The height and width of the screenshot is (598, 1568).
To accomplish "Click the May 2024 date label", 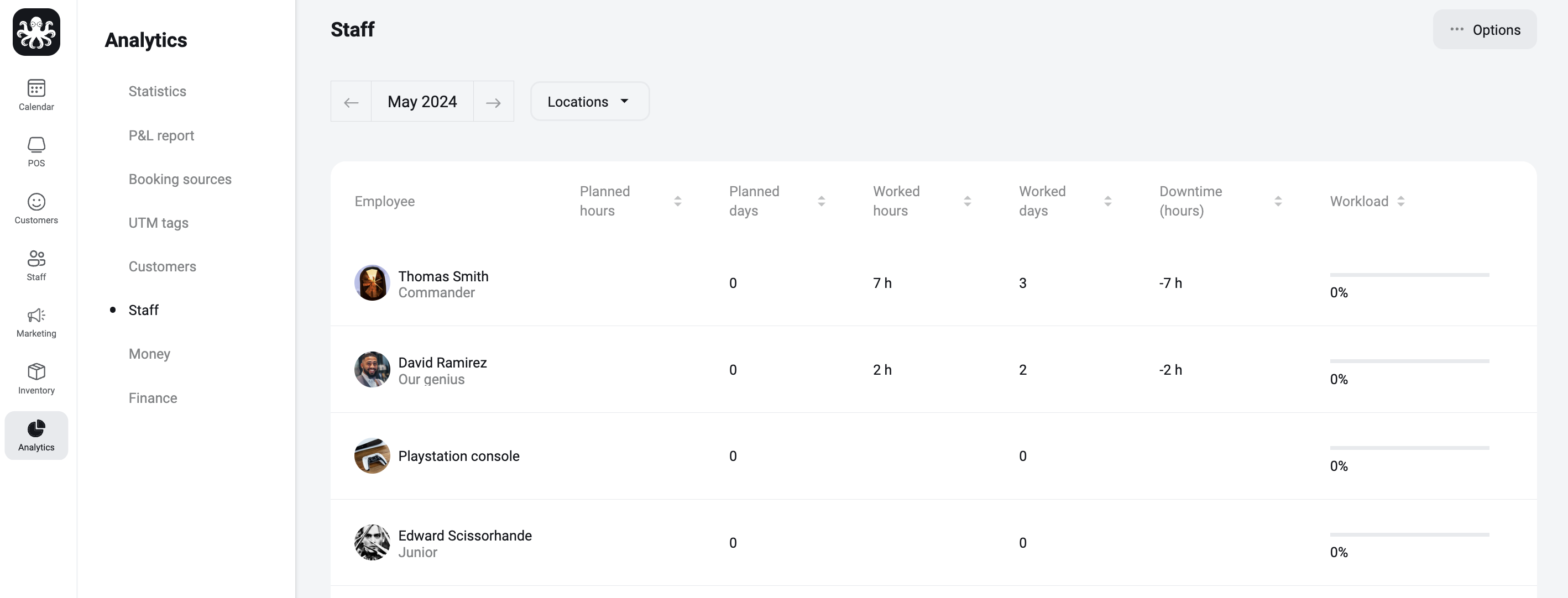I will point(422,102).
